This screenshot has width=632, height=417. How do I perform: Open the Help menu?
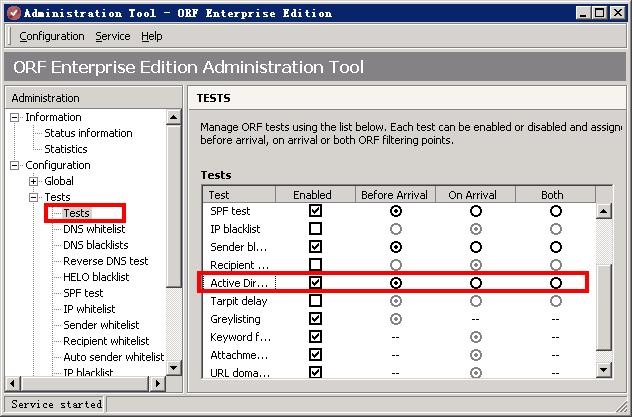(x=152, y=36)
